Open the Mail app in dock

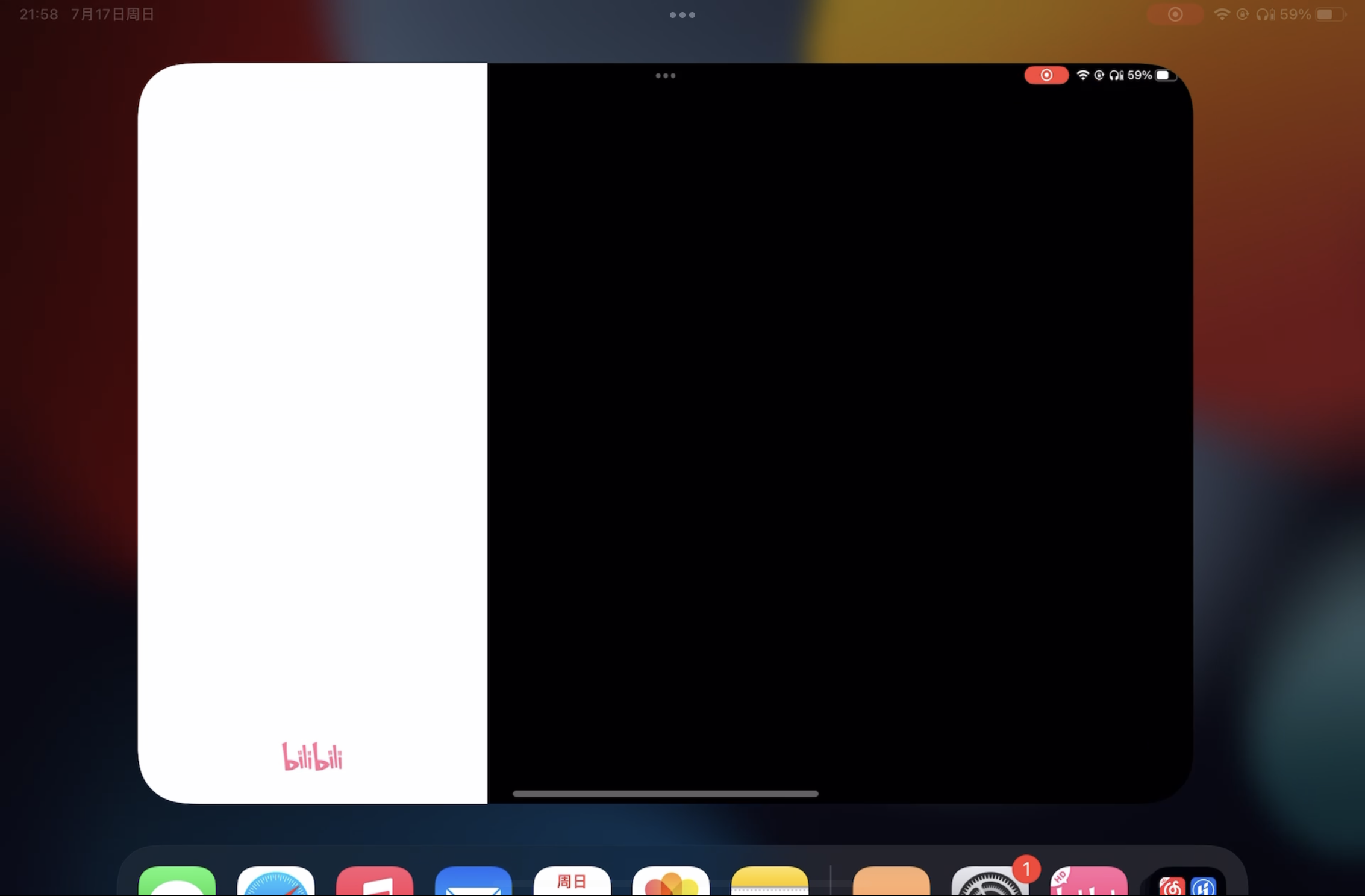[x=473, y=881]
